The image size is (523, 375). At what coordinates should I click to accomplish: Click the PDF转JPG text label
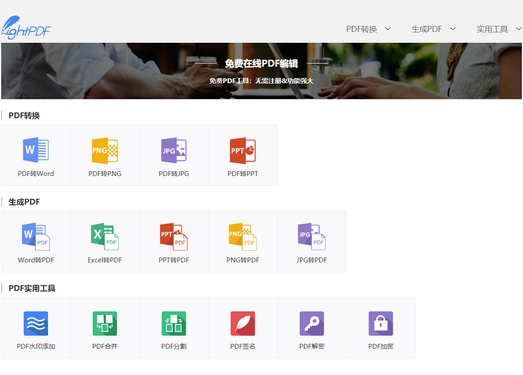pyautogui.click(x=174, y=173)
